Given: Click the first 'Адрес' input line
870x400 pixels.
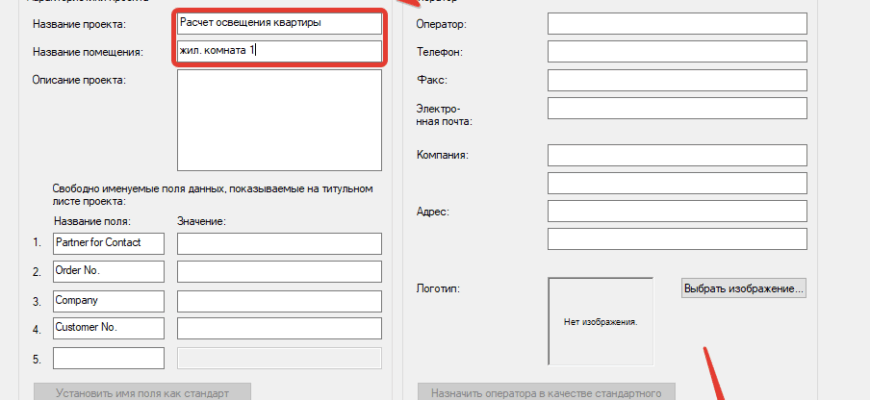Looking at the screenshot, I should coord(677,211).
